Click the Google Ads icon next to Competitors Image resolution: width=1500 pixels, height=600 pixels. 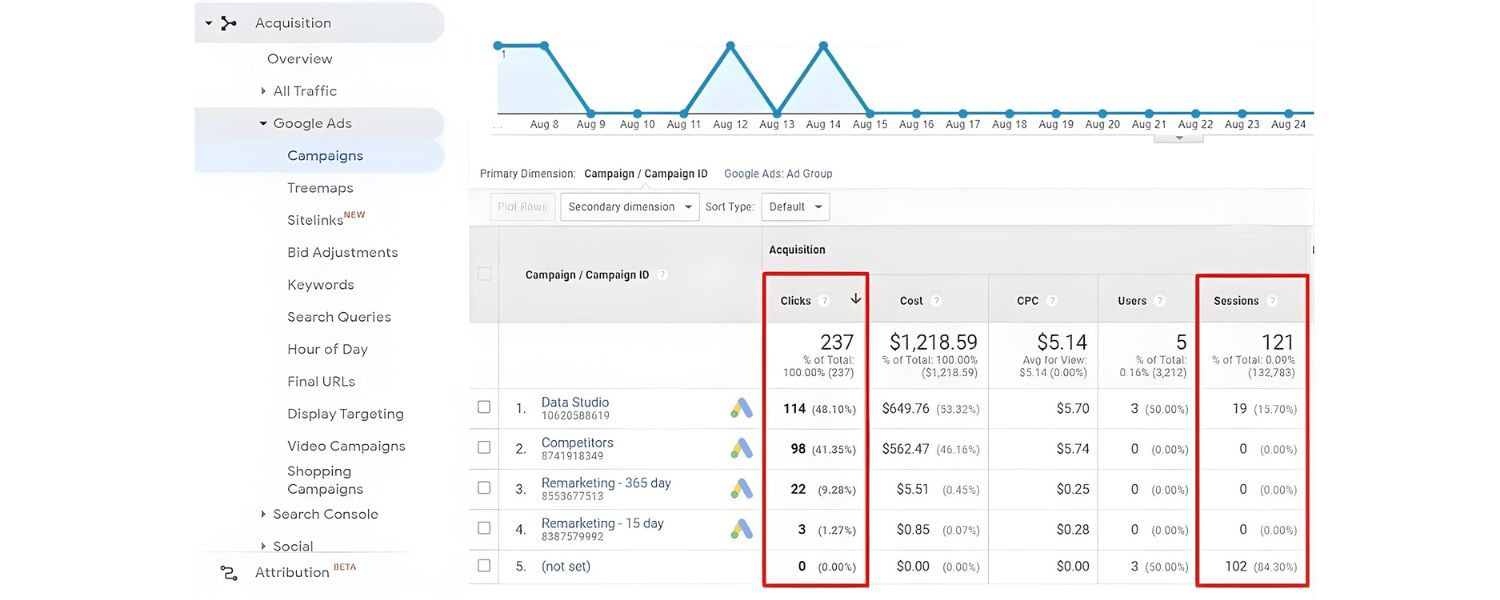click(x=741, y=448)
